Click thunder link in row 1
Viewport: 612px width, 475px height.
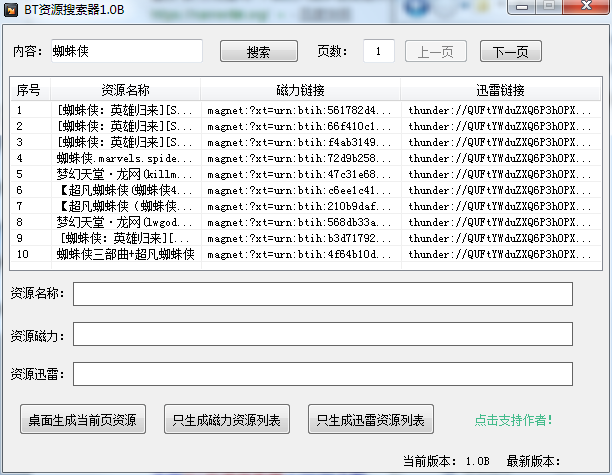click(500, 110)
